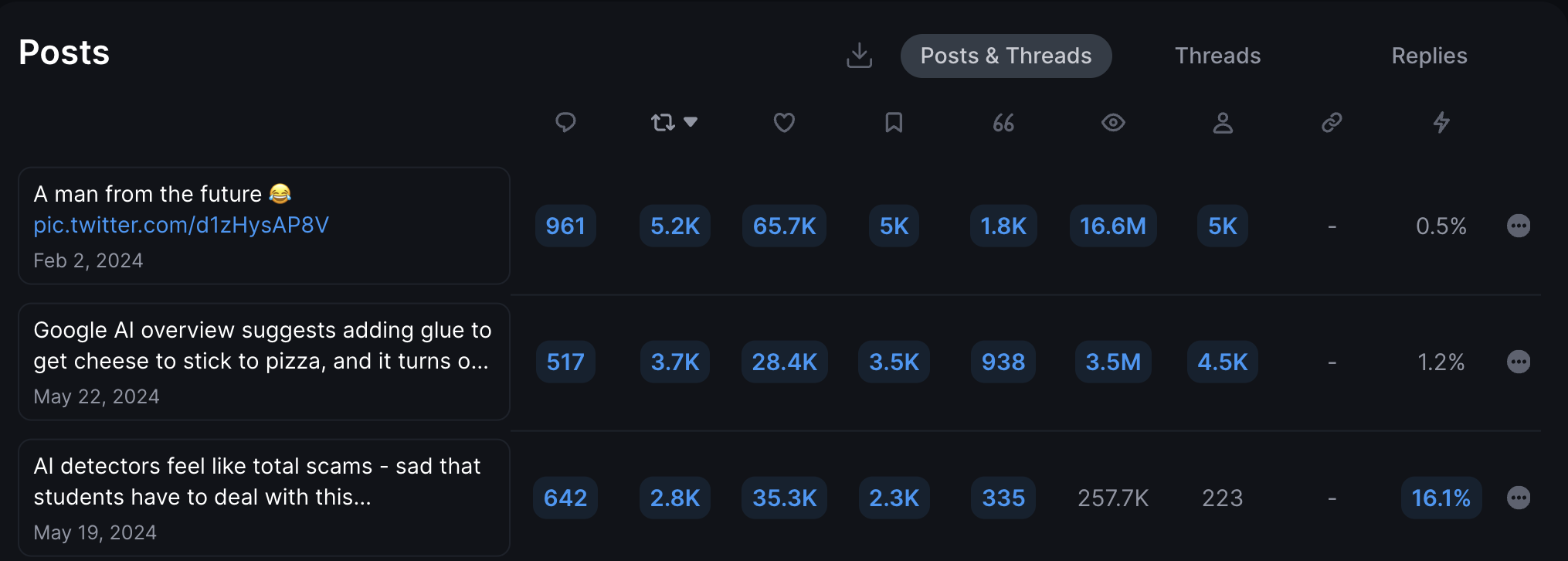This screenshot has height=561, width=1568.
Task: Click the quotes column icon
Action: [1003, 122]
